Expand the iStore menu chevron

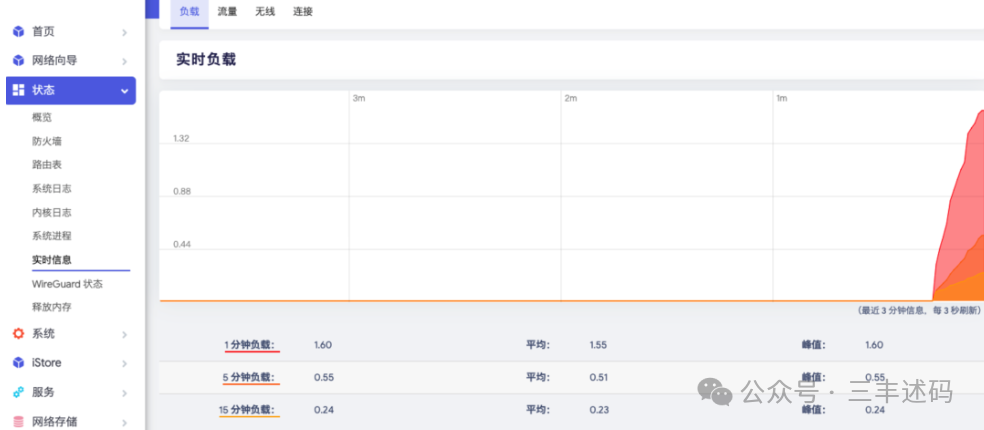click(x=124, y=363)
